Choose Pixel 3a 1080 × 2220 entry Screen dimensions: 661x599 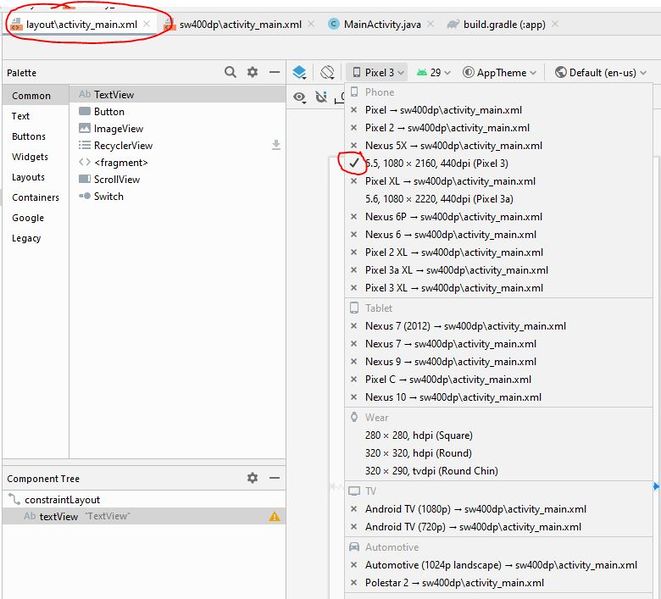(x=499, y=199)
